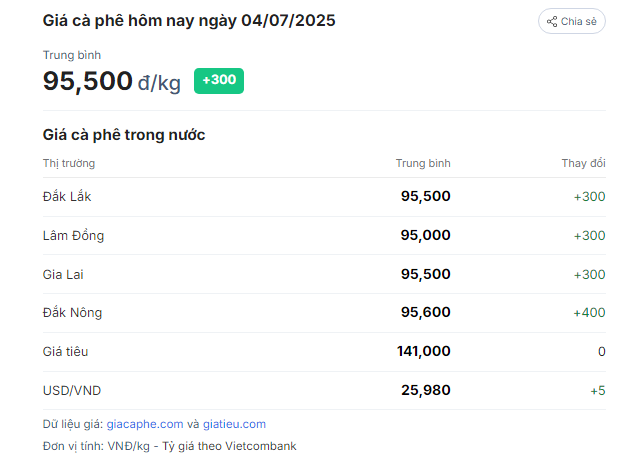Click the large 95,500 average price
The width and height of the screenshot is (635, 469).
coord(87,81)
